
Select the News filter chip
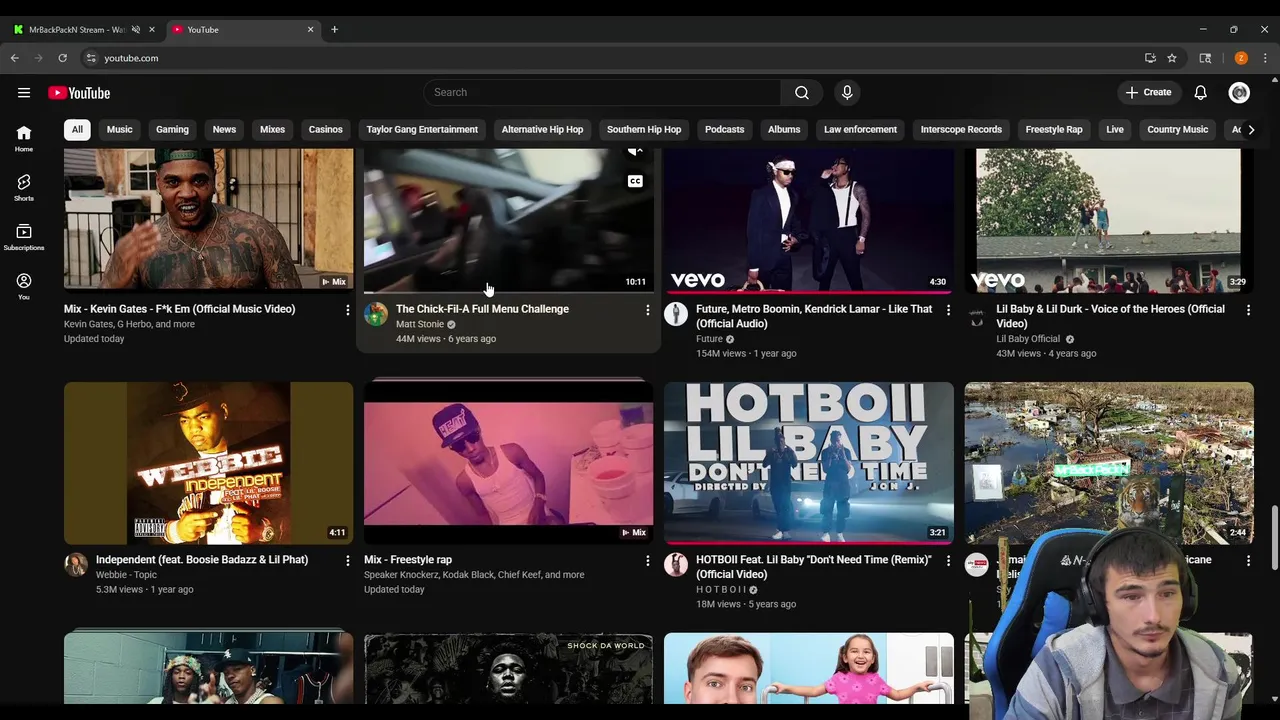(224, 129)
